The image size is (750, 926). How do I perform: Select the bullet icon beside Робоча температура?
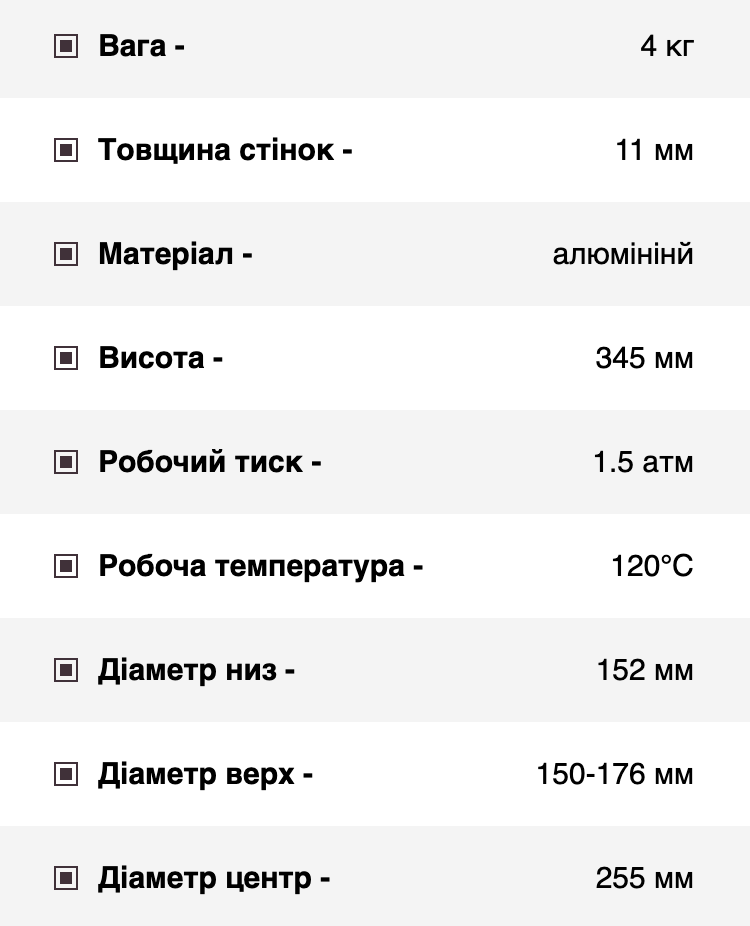tap(66, 566)
